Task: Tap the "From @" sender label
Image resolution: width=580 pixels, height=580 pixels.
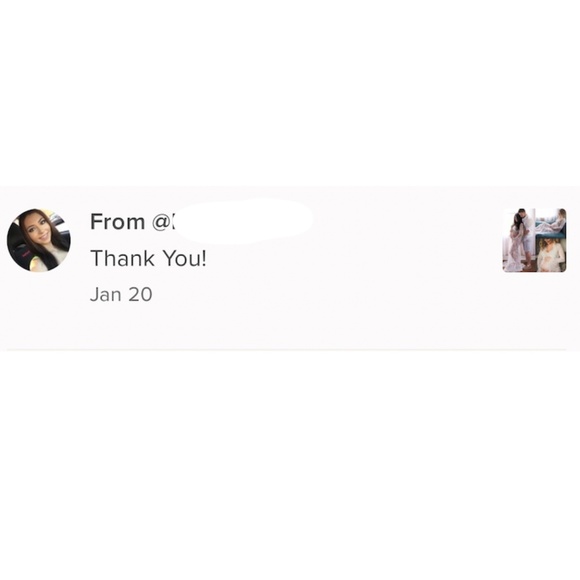Action: pos(131,222)
